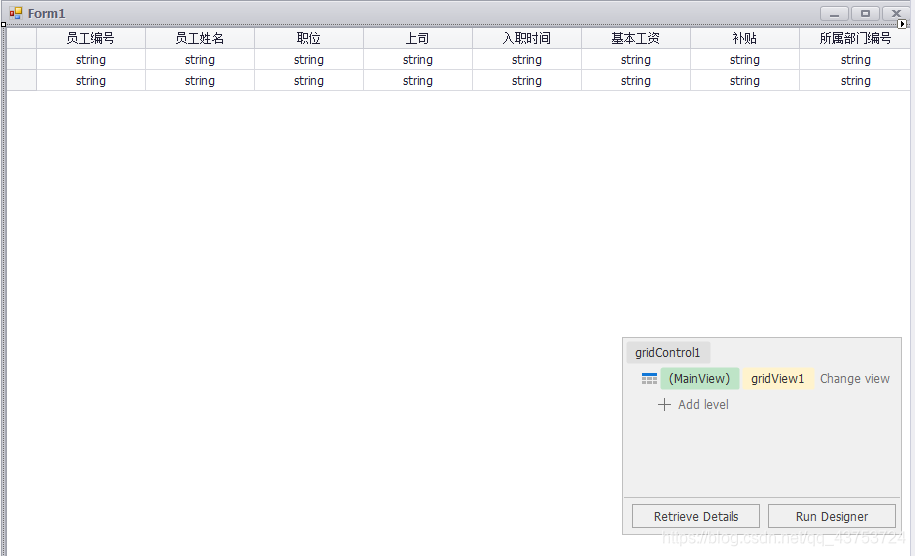
Task: Close the Form1 window
Action: [x=895, y=13]
